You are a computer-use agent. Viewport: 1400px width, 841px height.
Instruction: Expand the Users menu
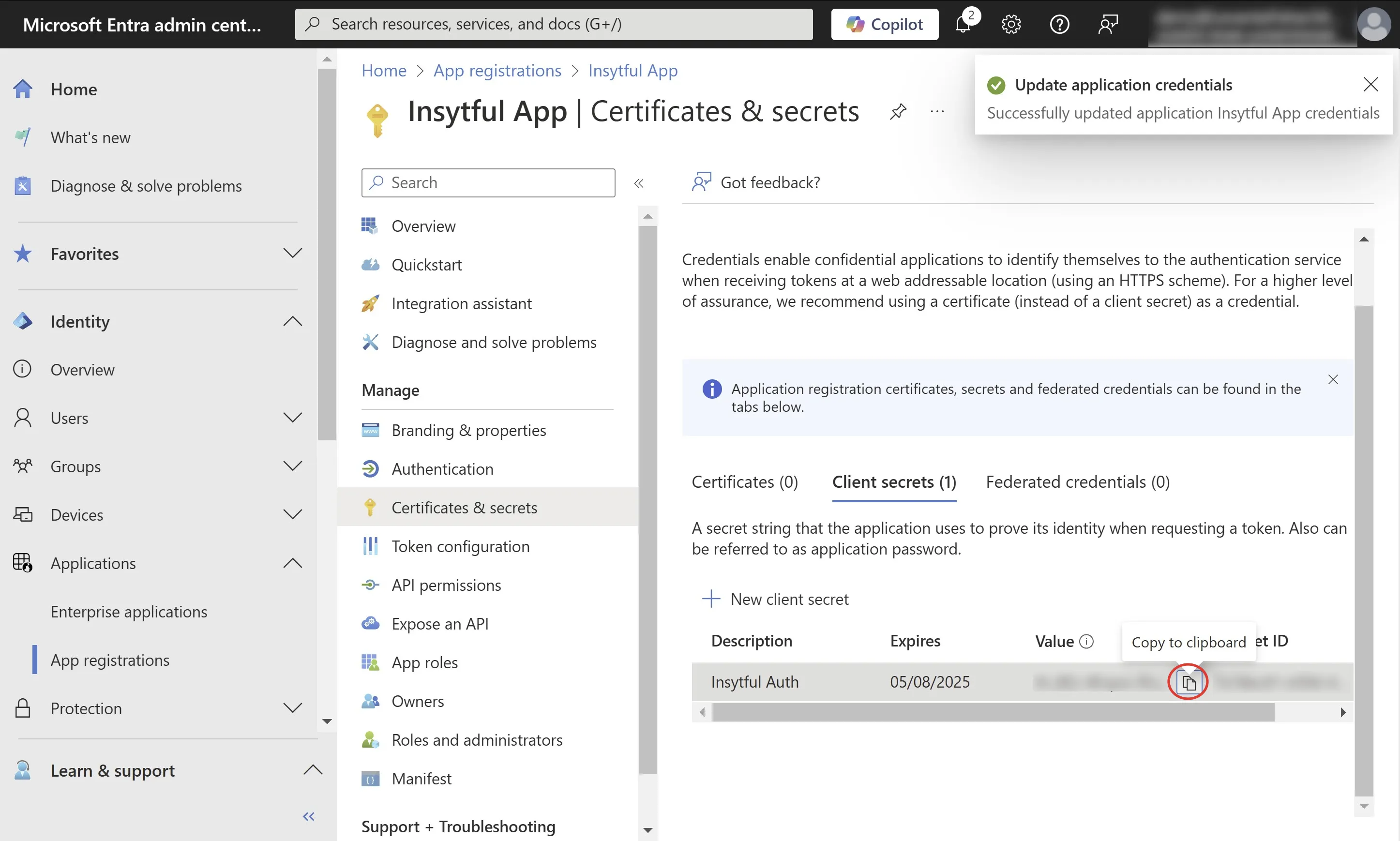tap(292, 418)
